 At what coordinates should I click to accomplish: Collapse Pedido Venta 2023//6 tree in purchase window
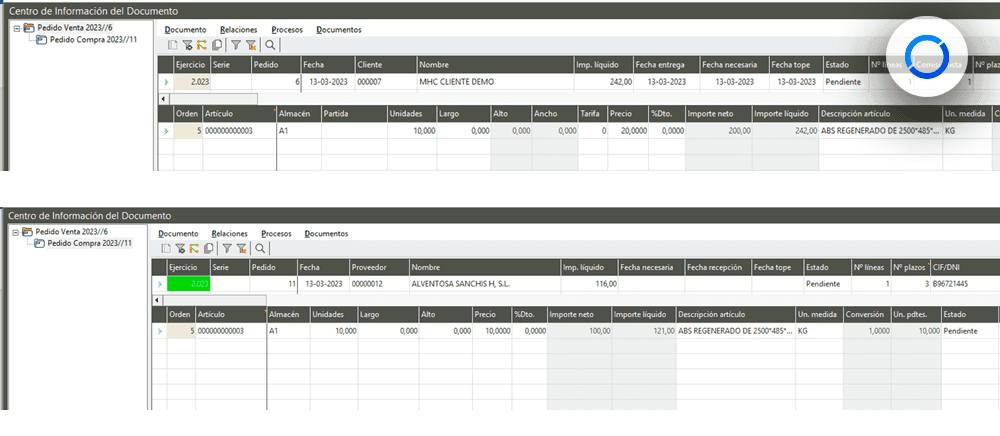15,231
